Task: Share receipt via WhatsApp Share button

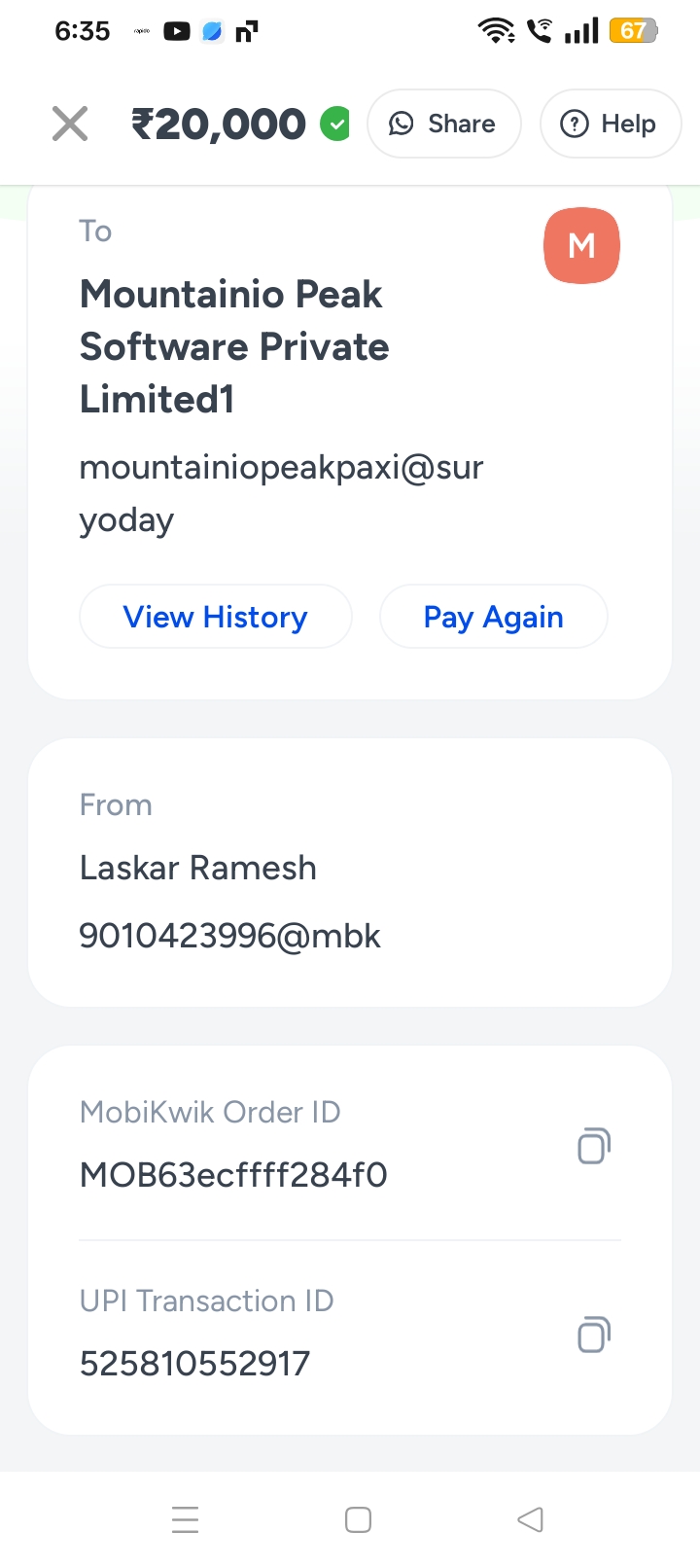Action: (443, 124)
